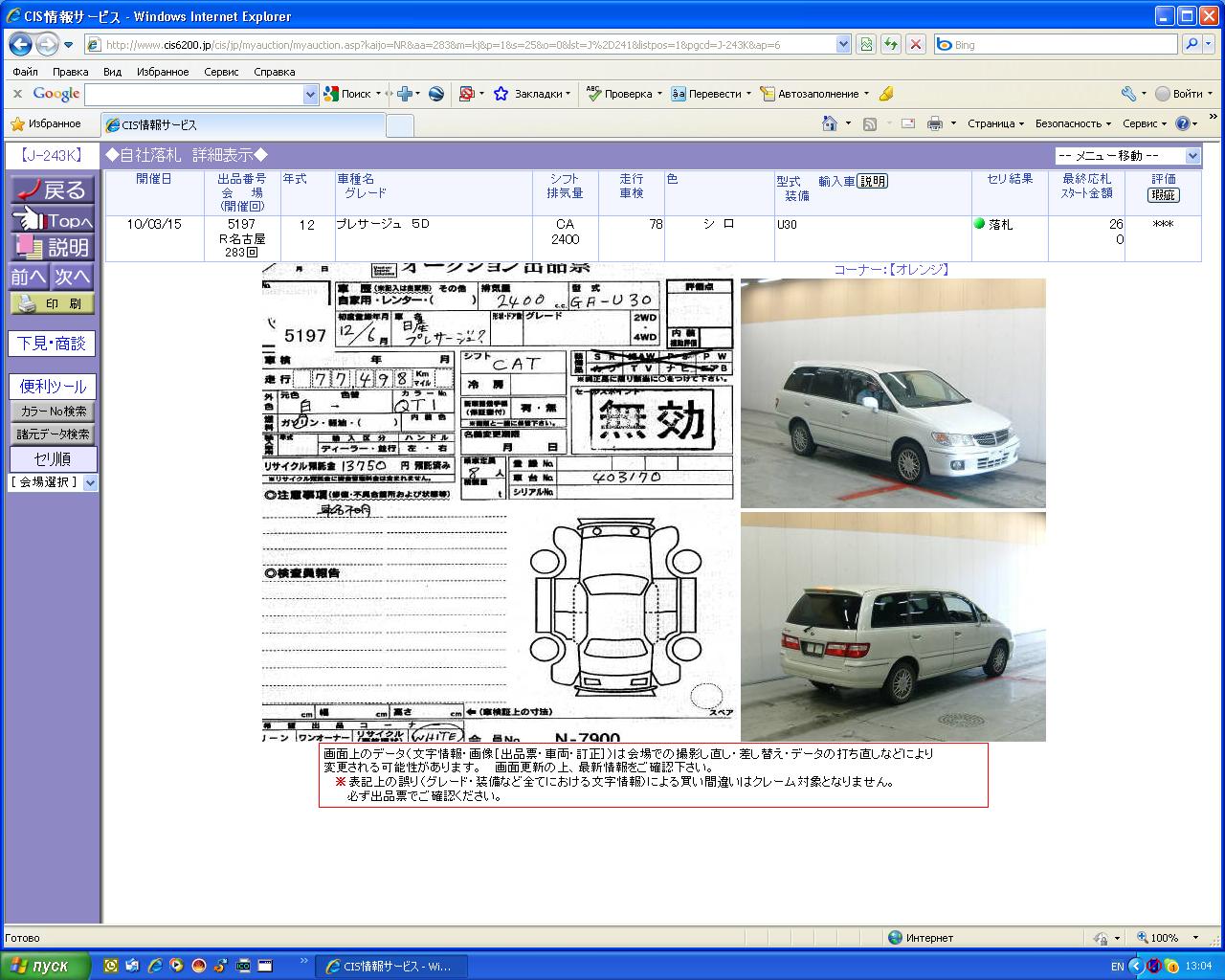Go forward with the browser Forward arrow

46,44
